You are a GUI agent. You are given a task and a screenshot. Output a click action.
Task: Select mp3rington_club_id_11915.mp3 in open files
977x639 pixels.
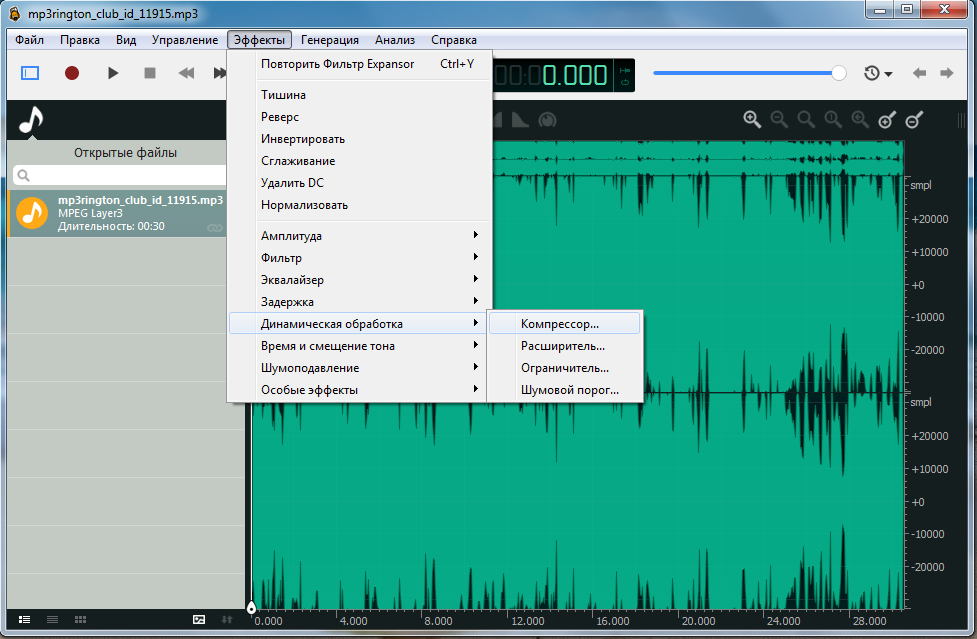(118, 213)
